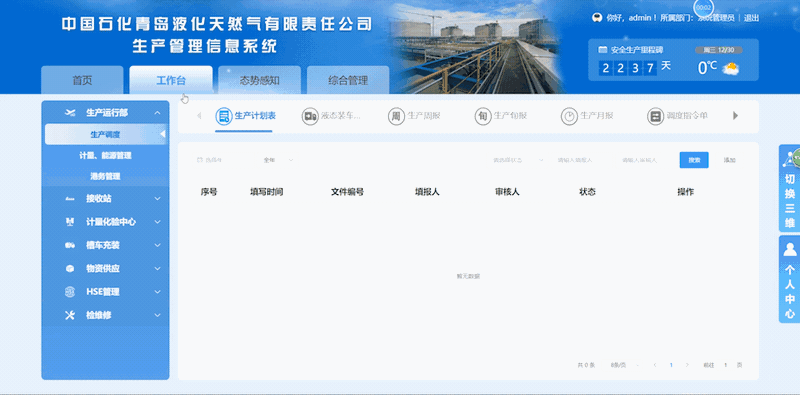Click the calendar icon beside 安全生产里程碑
The height and width of the screenshot is (395, 800).
click(603, 50)
